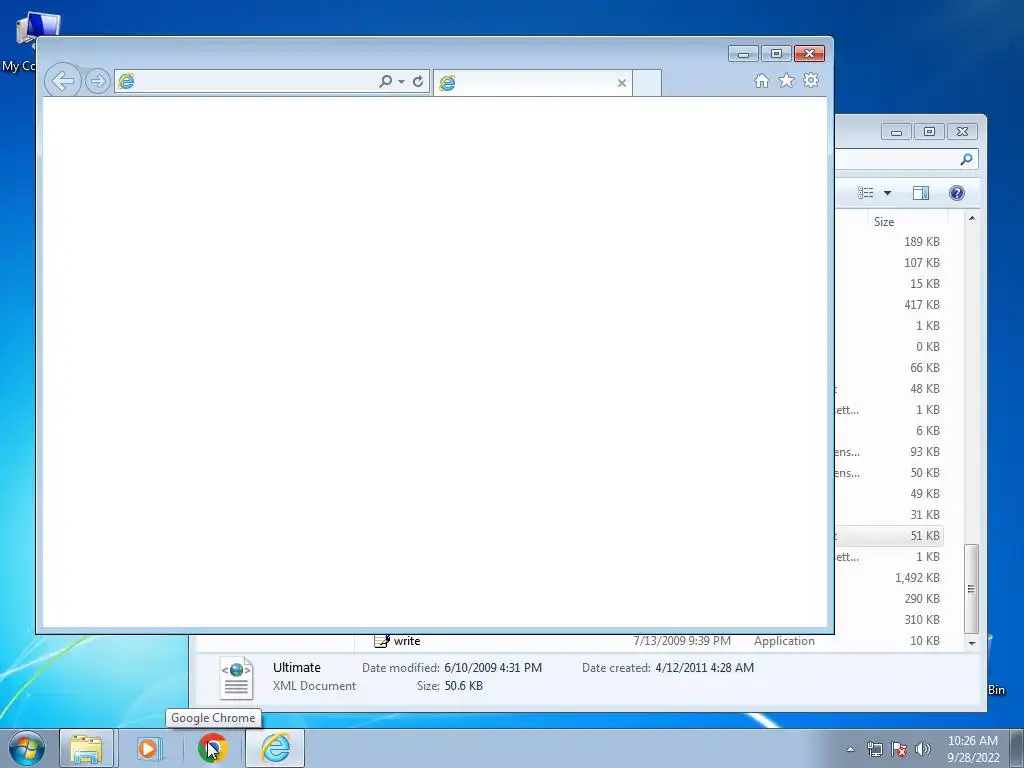
Task: Click the Ultimate XML document icon
Action: pos(236,678)
